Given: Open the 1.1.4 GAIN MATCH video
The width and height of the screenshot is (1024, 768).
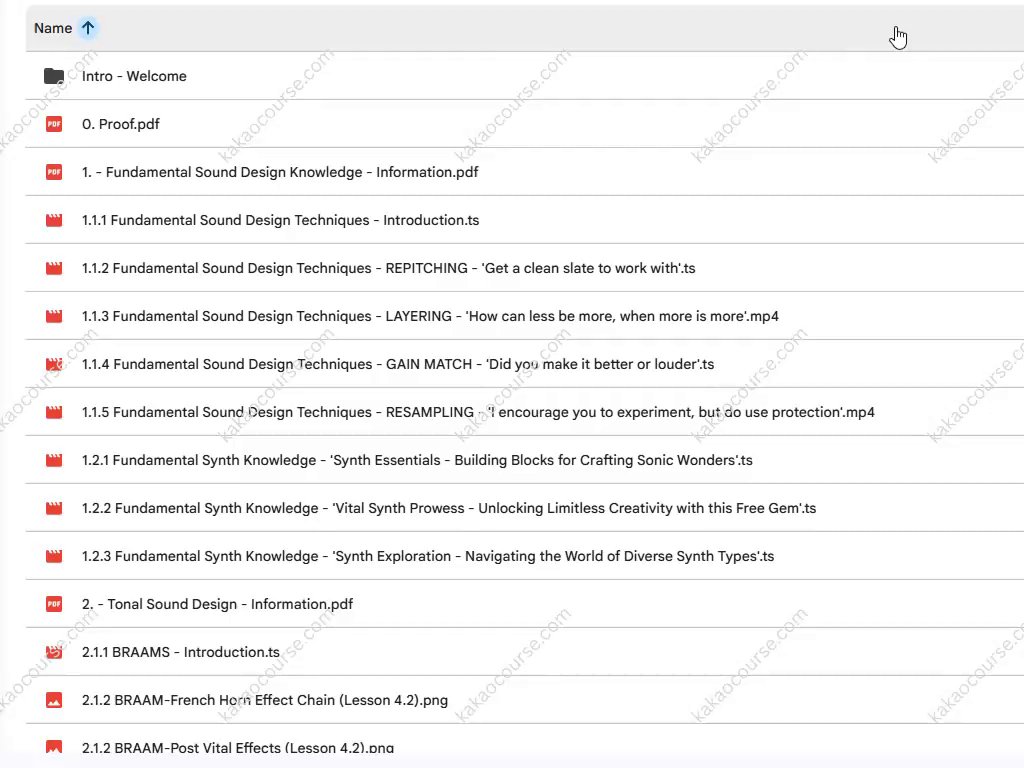Looking at the screenshot, I should pos(397,364).
